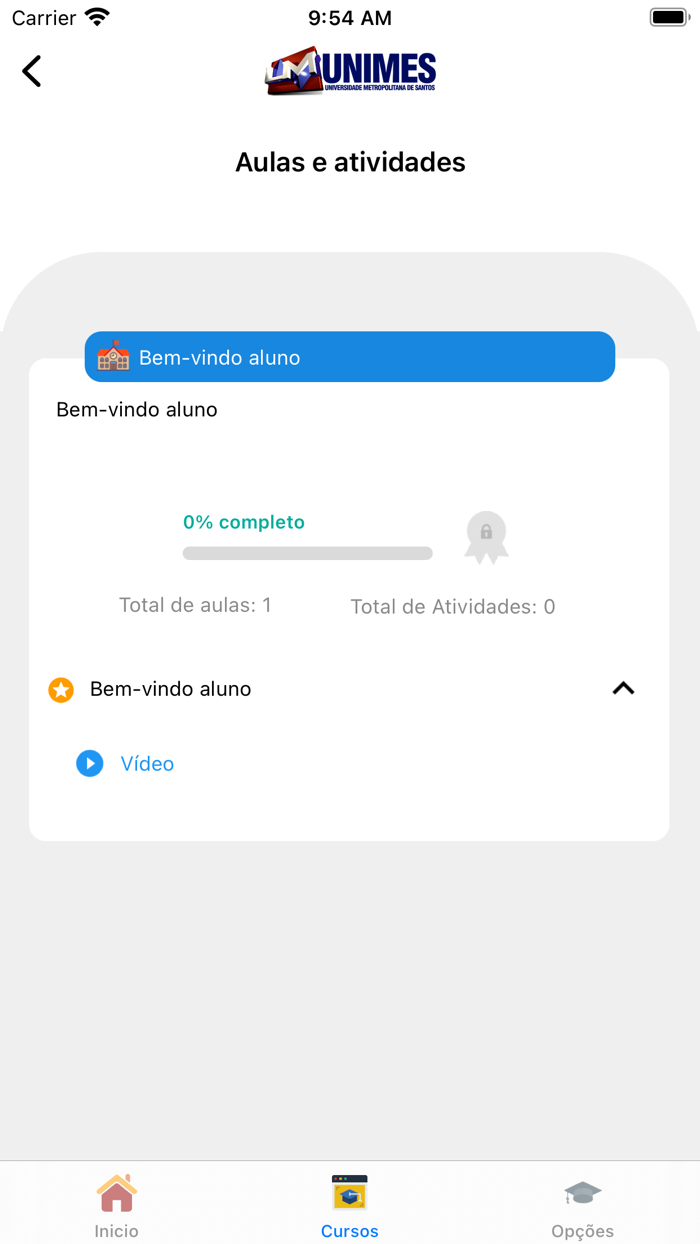The image size is (700, 1244).
Task: Tap the school building icon in blue banner
Action: click(x=113, y=357)
